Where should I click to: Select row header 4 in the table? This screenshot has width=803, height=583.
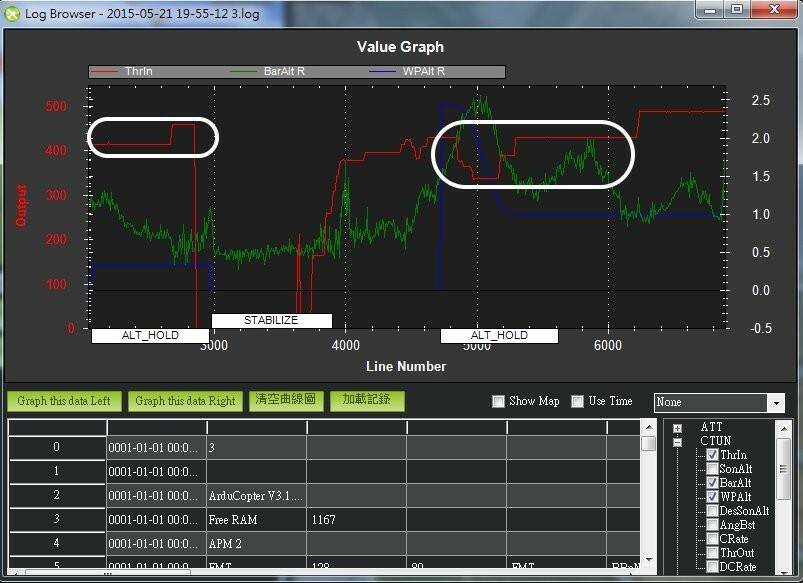pos(57,543)
